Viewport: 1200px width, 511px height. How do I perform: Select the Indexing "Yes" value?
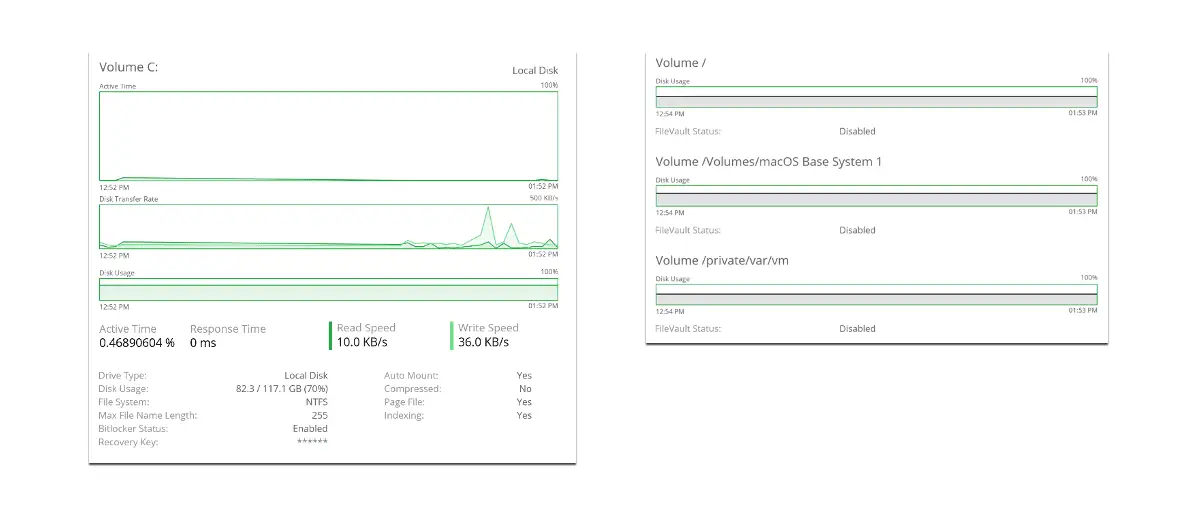pyautogui.click(x=525, y=415)
